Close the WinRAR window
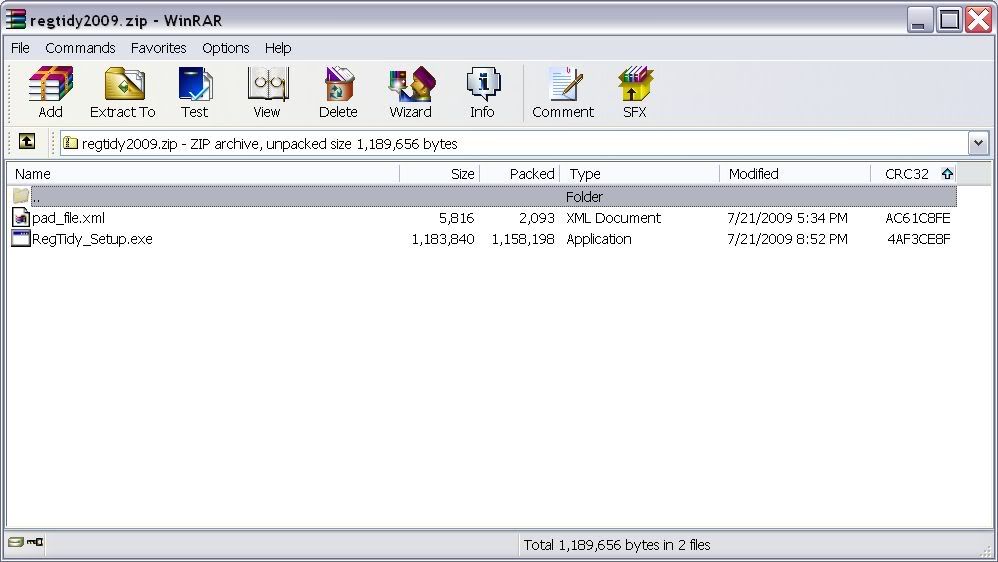Image resolution: width=998 pixels, height=562 pixels. (x=978, y=20)
